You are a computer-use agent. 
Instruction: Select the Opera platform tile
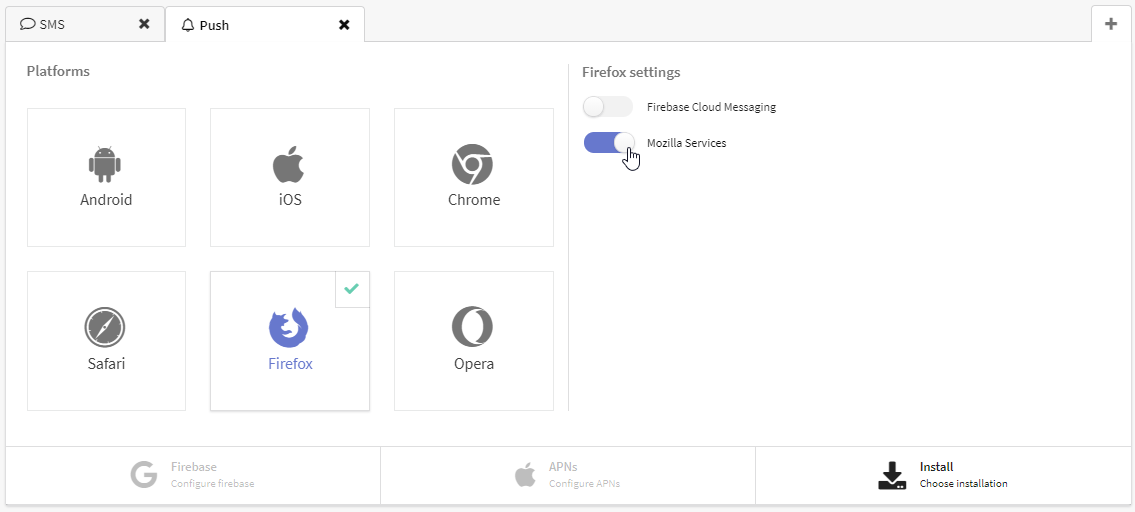pos(473,341)
